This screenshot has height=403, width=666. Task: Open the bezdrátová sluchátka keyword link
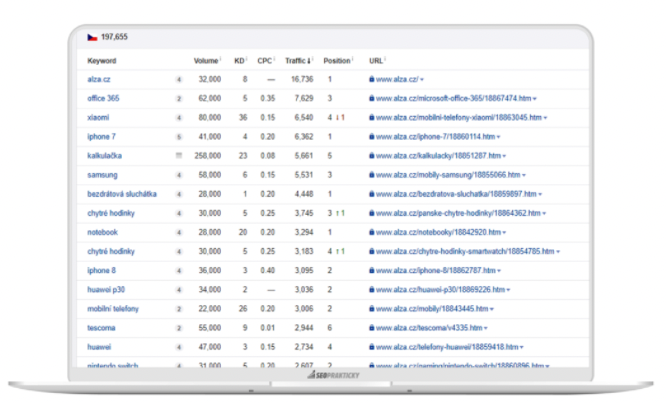click(122, 194)
